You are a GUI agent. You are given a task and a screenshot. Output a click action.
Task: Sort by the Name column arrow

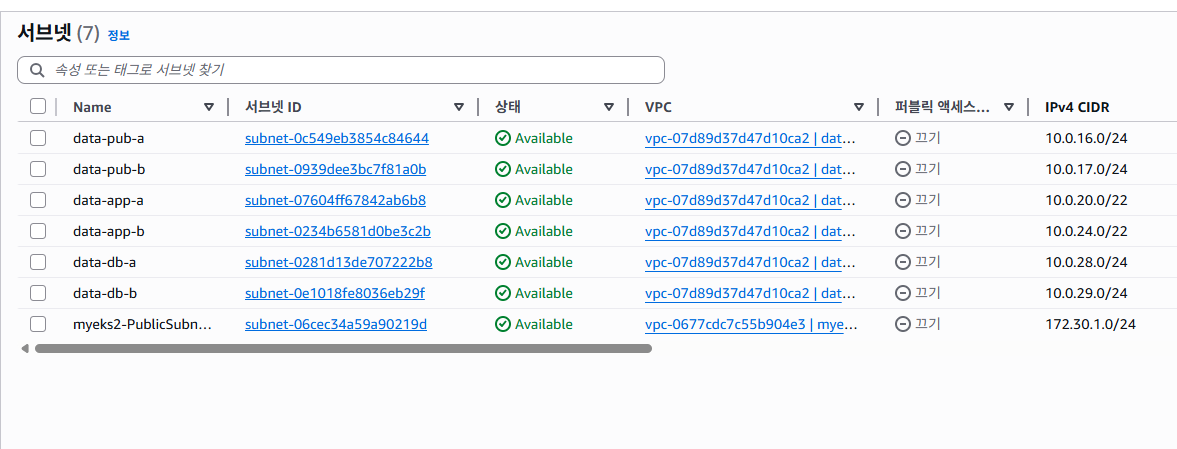pos(209,107)
